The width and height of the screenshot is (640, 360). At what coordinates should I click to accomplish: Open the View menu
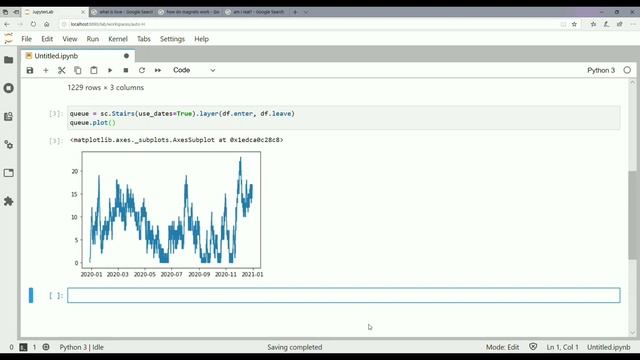coord(70,39)
